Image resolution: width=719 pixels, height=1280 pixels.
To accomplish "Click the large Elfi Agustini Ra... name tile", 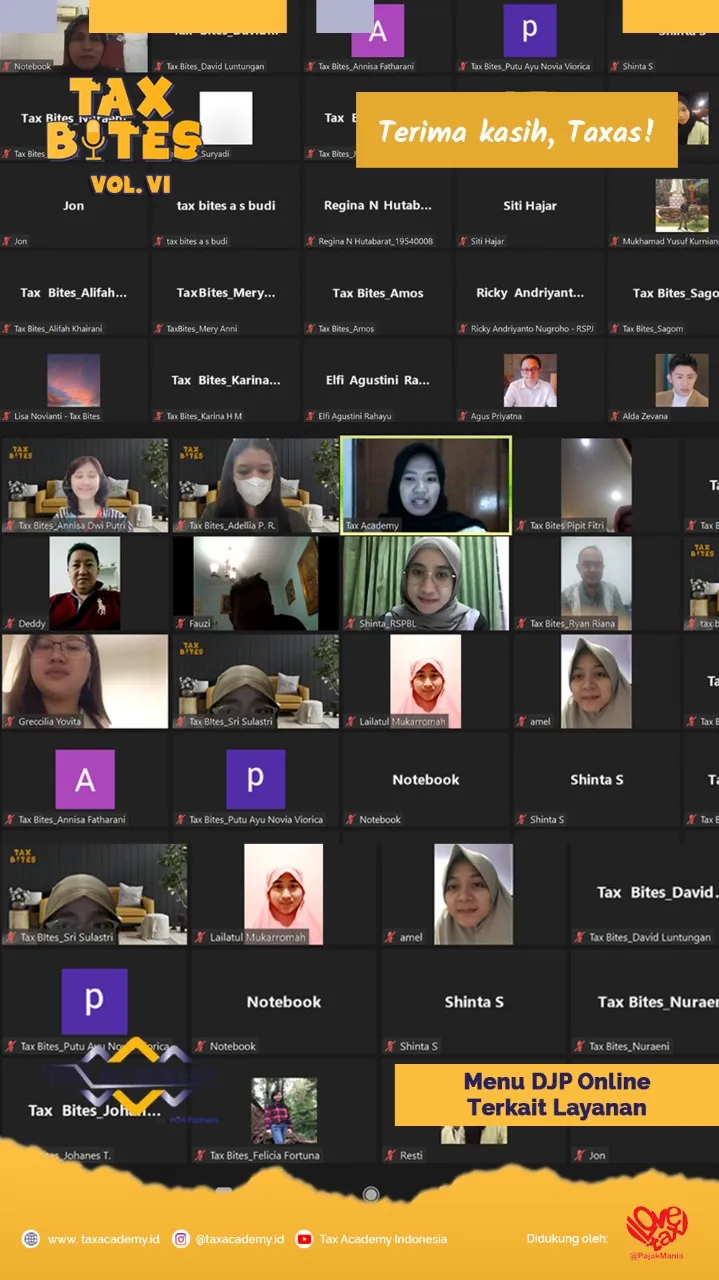I will pos(378,380).
